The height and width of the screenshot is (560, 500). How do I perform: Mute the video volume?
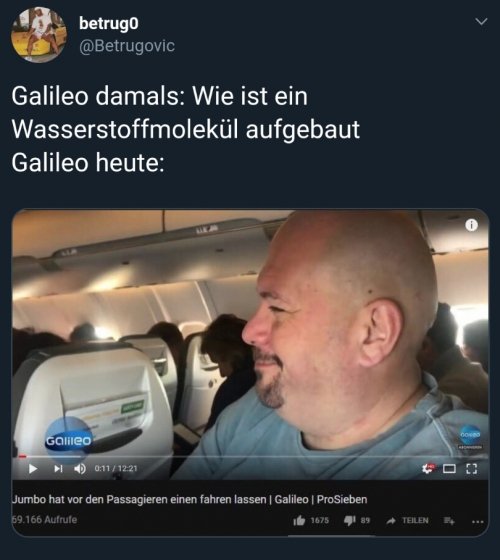pos(80,468)
